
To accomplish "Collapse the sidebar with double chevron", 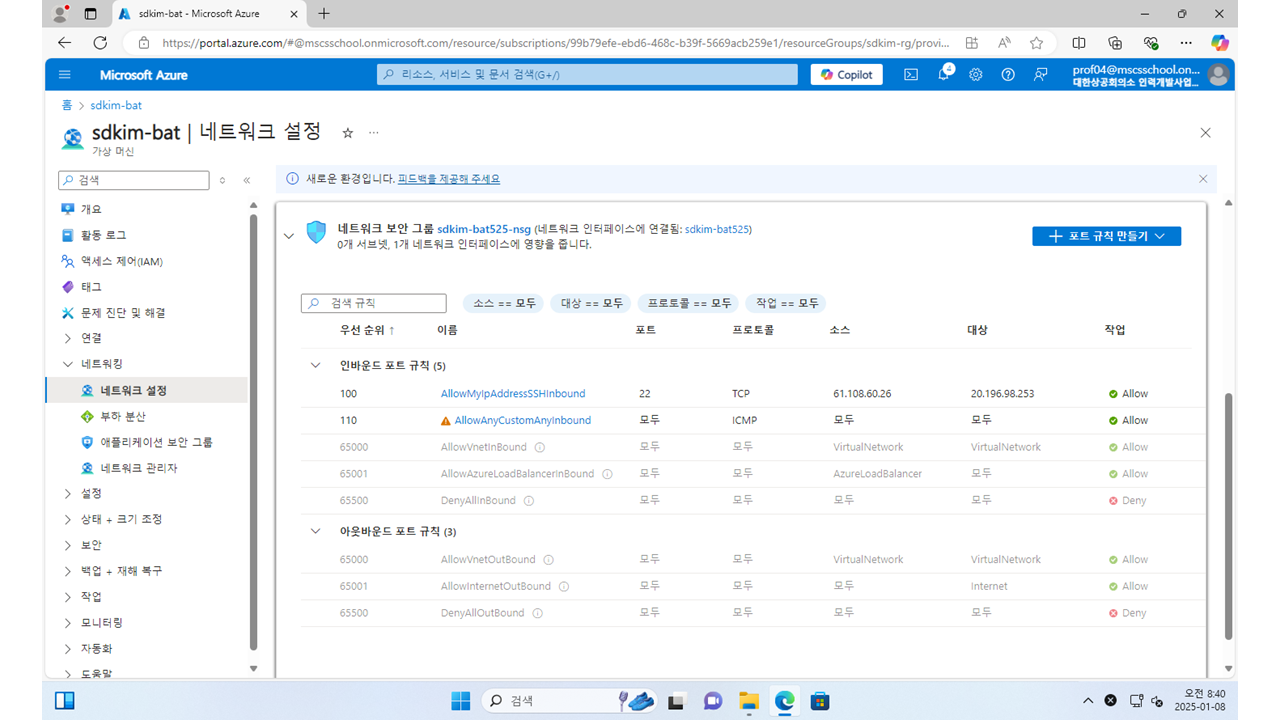I will (247, 181).
